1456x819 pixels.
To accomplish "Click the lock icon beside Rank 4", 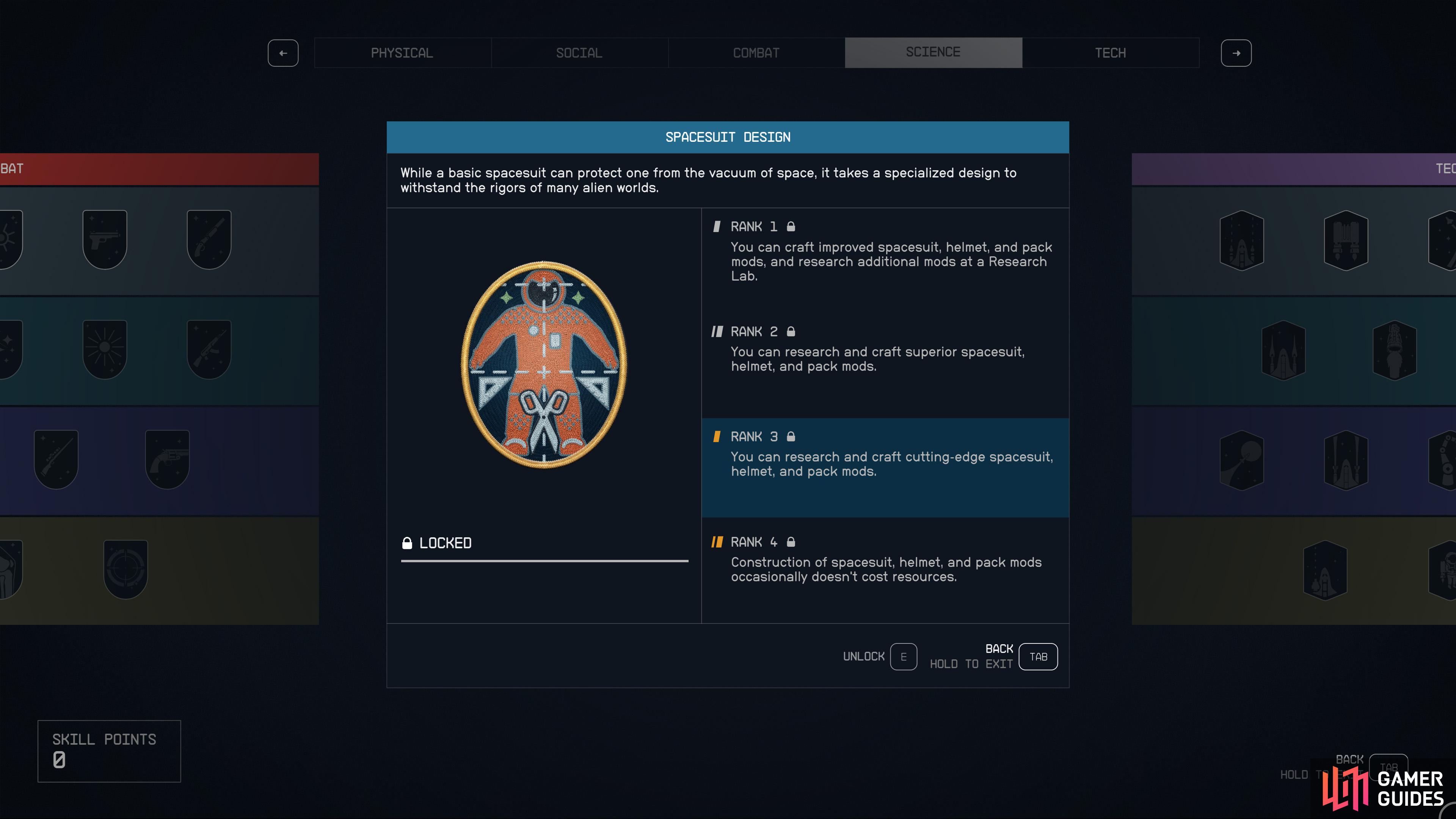I will pos(791,542).
